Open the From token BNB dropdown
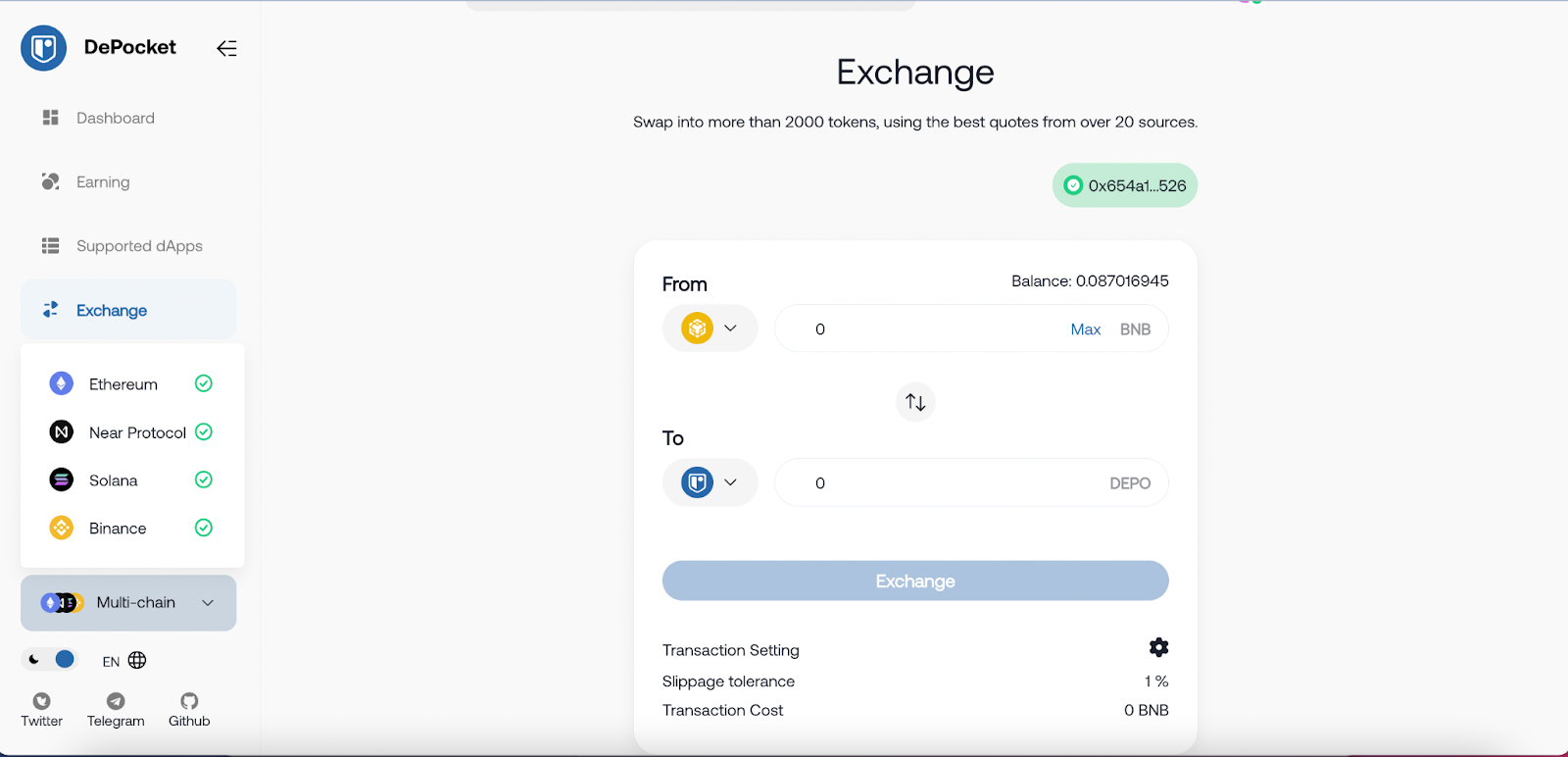 (x=710, y=328)
